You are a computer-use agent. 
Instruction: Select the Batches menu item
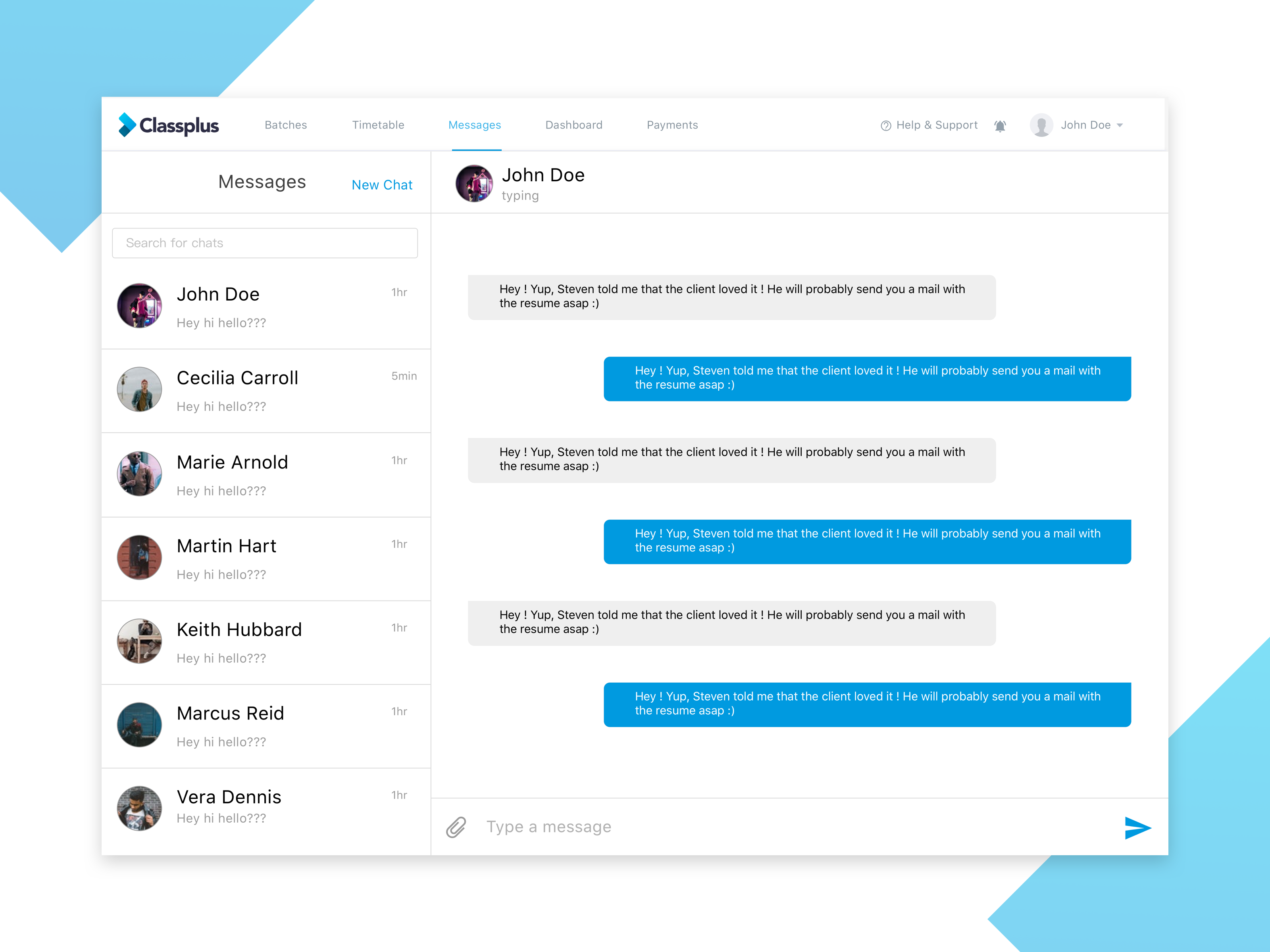tap(285, 125)
